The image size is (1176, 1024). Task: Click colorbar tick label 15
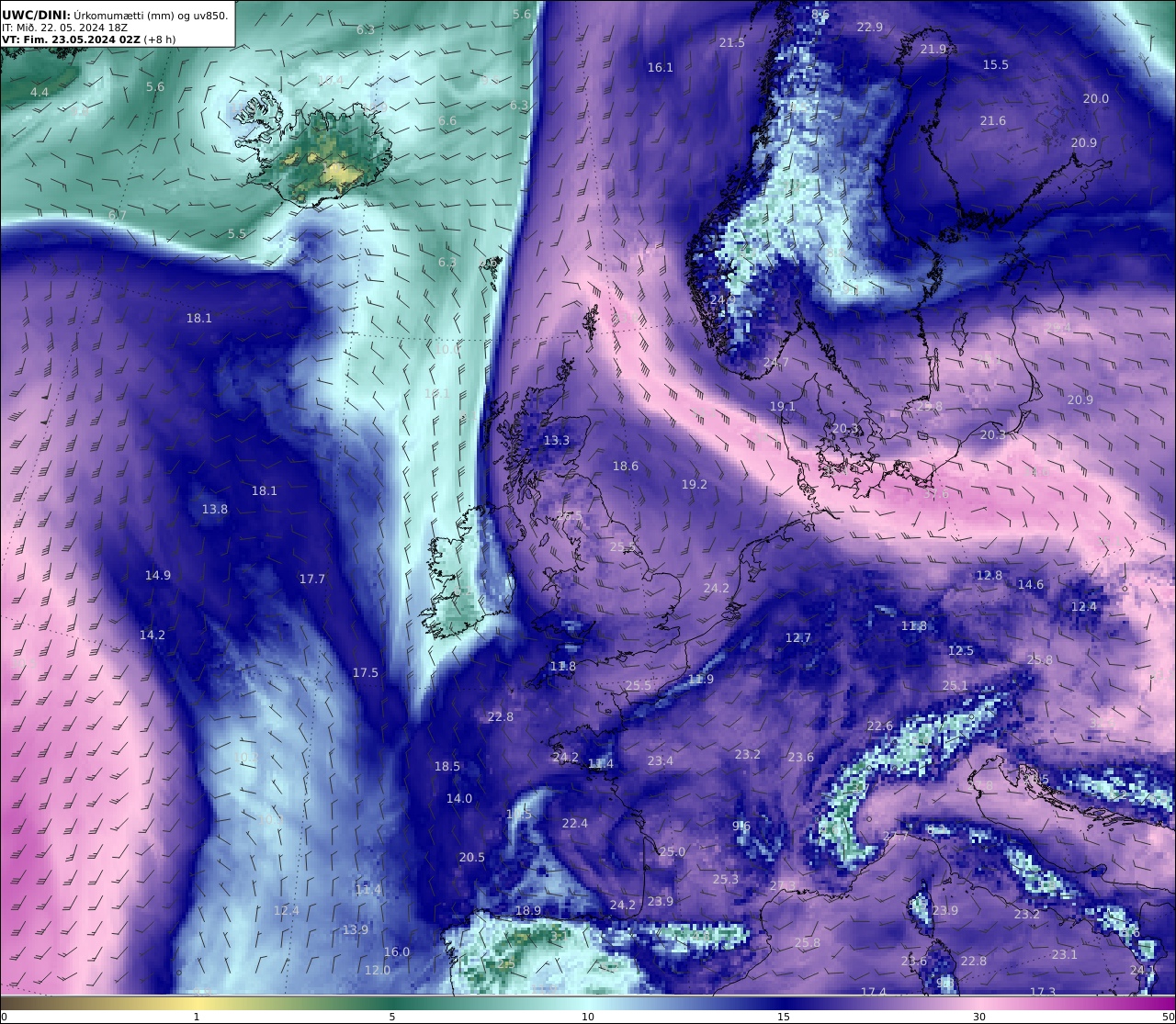coord(784,1017)
